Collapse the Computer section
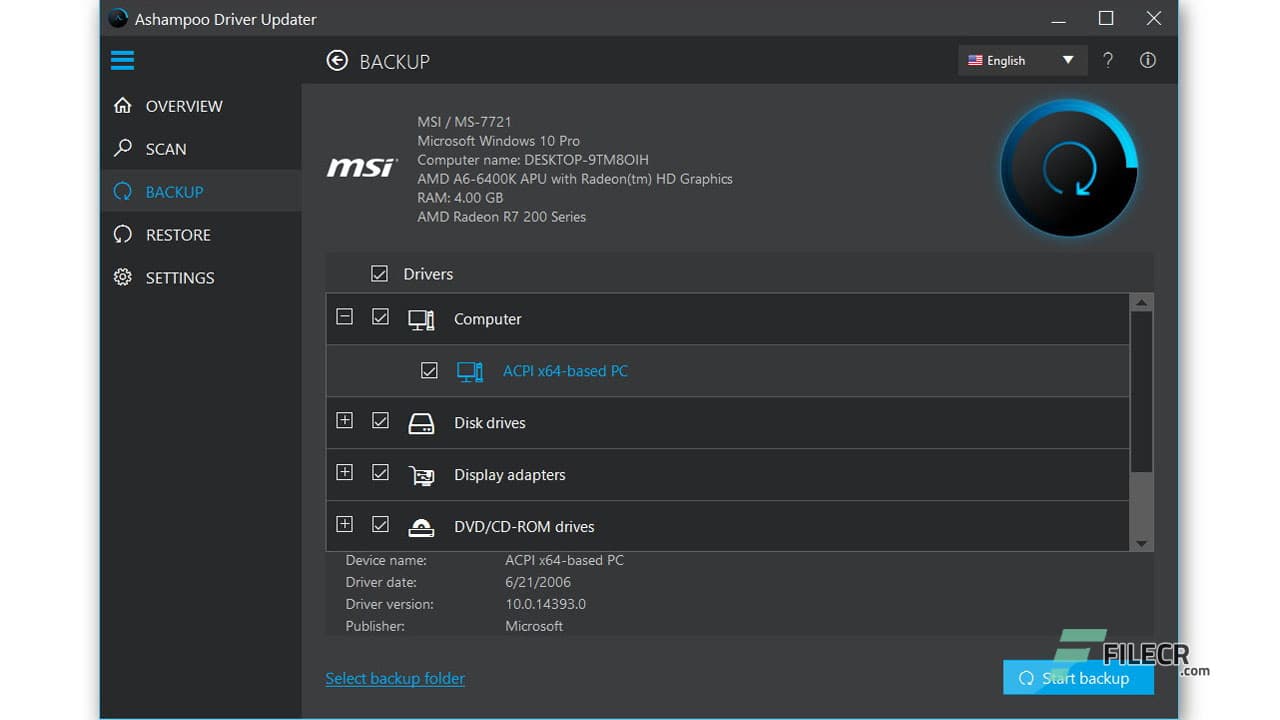Viewport: 1280px width, 720px height. click(344, 316)
